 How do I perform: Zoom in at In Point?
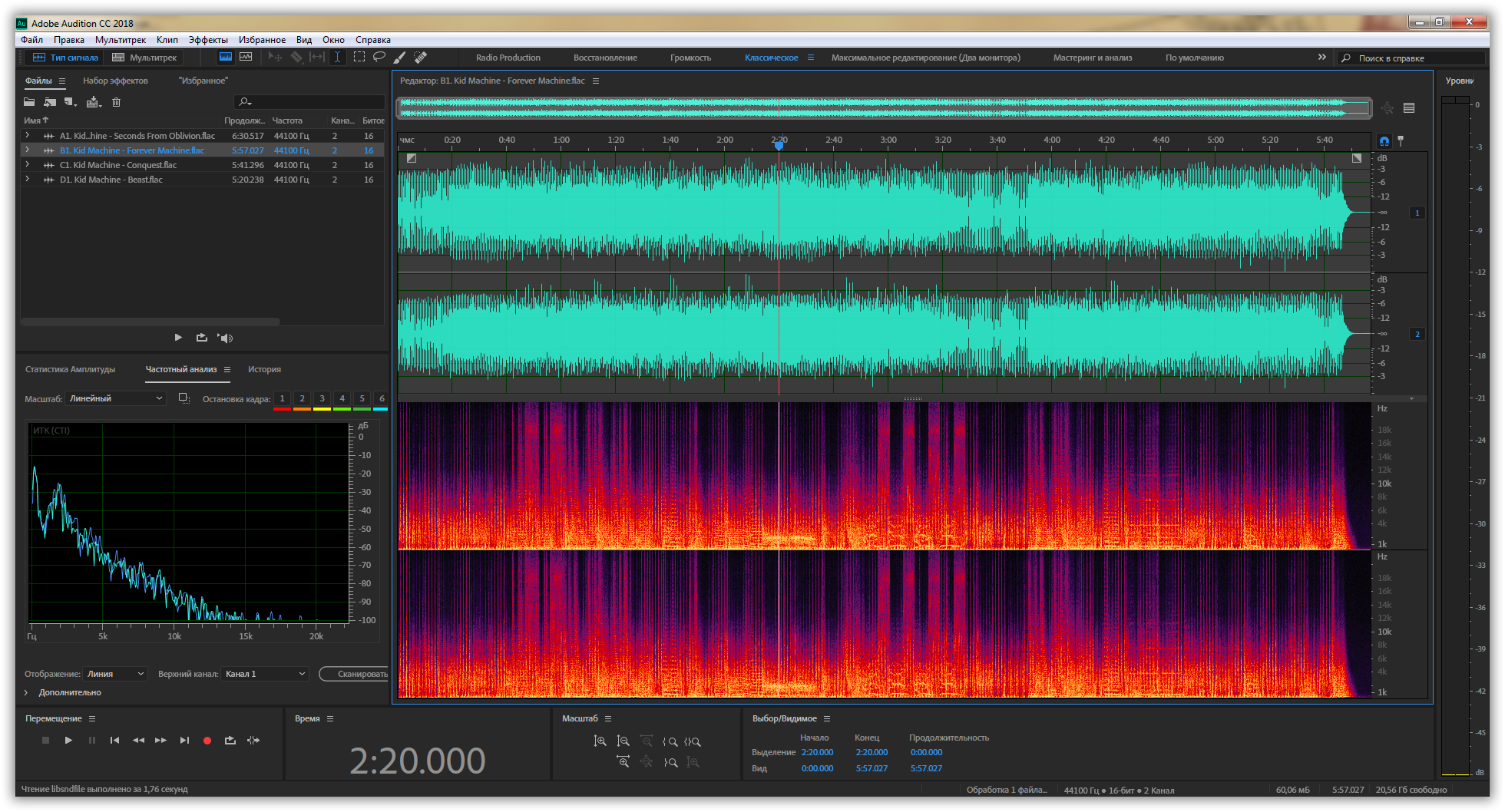click(670, 742)
